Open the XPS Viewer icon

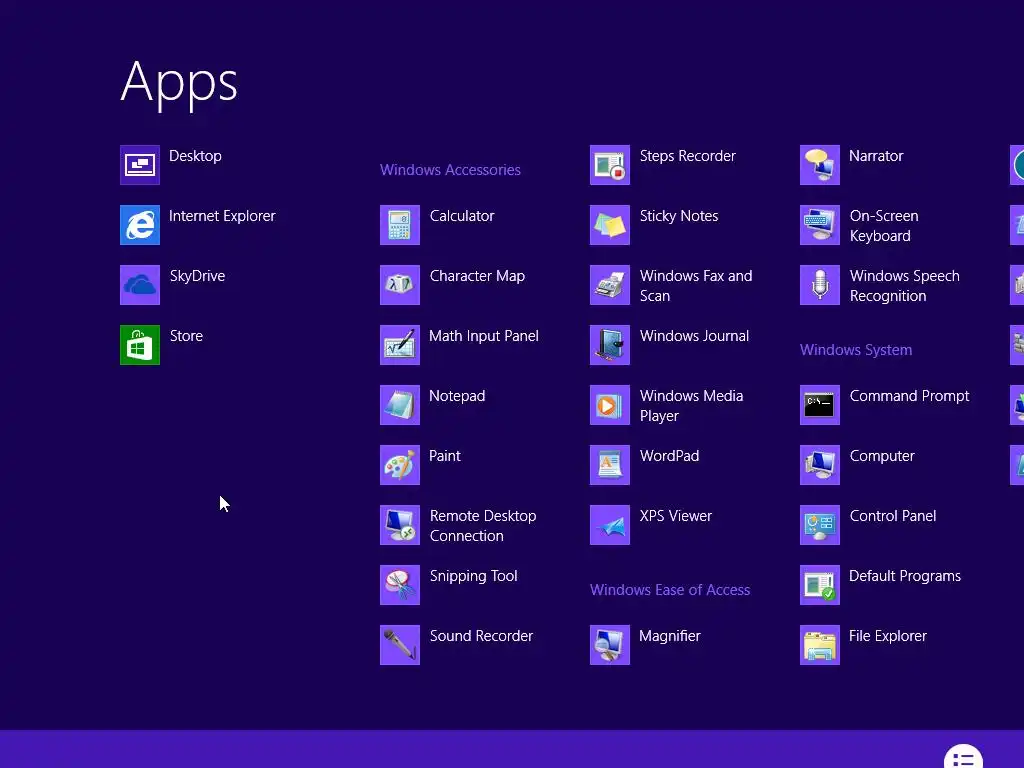pos(610,525)
